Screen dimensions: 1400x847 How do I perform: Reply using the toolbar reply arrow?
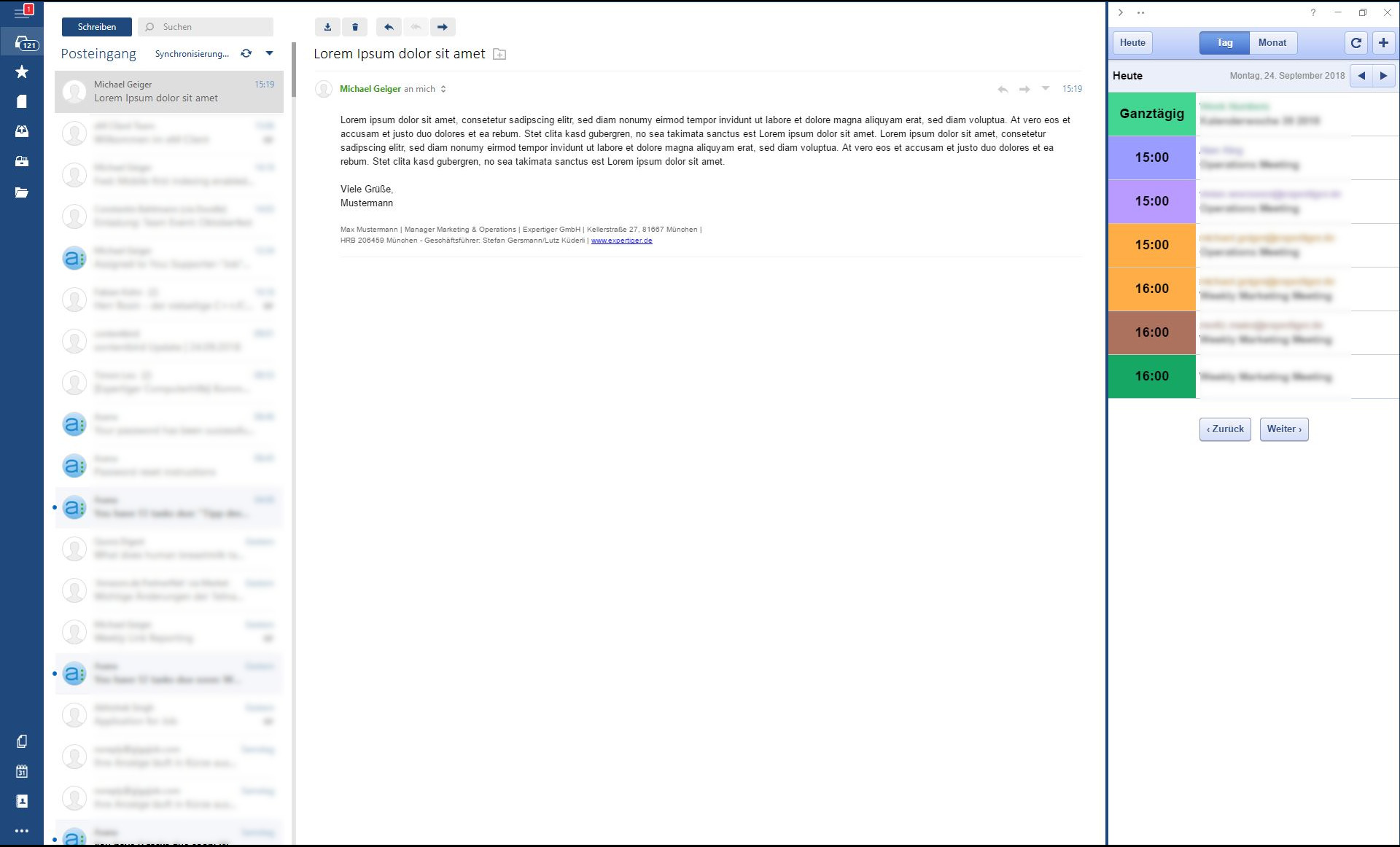[389, 27]
